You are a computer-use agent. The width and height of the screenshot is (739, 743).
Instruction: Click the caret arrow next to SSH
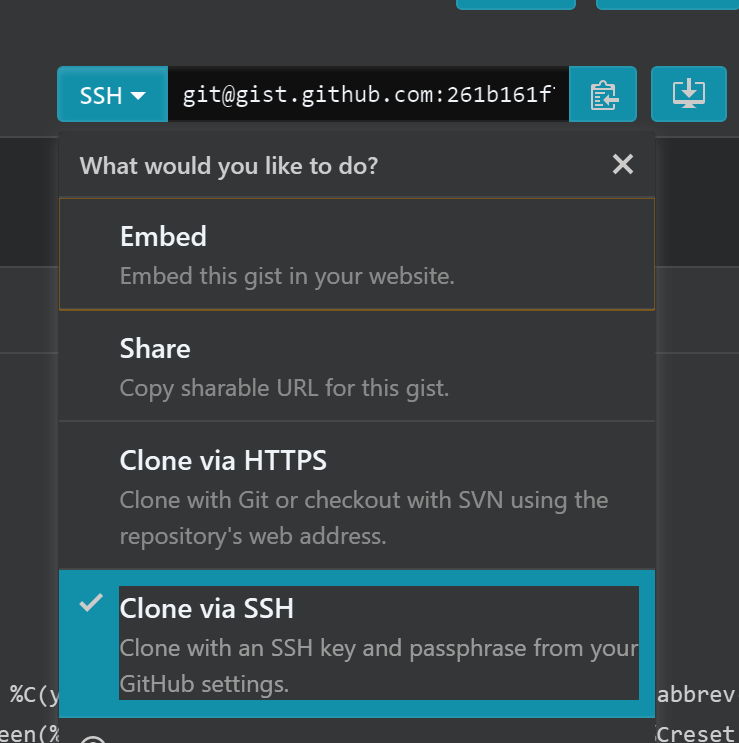[x=138, y=96]
